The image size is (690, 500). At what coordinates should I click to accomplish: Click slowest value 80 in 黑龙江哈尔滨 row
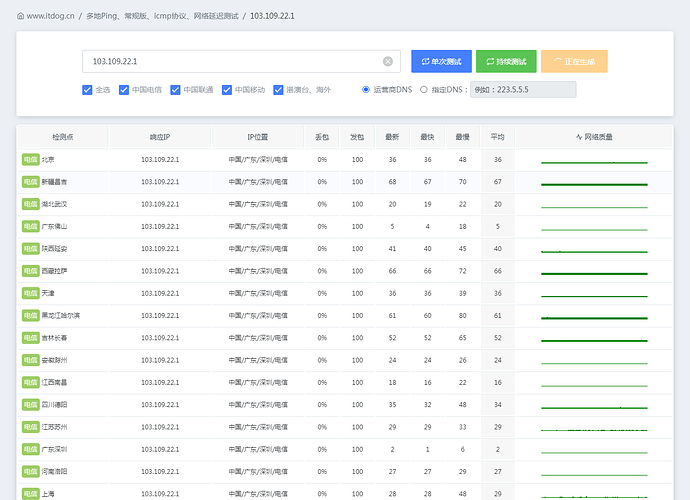(462, 316)
